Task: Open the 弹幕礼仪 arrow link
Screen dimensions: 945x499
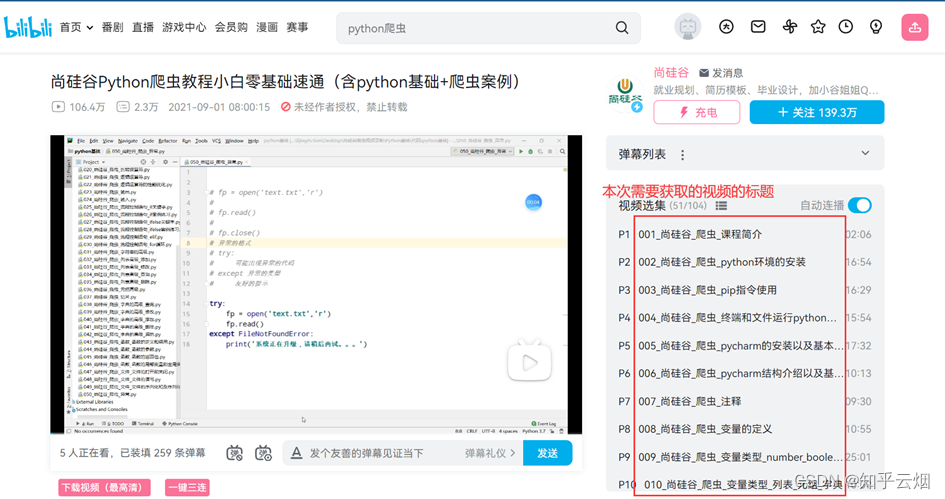Action: [489, 453]
